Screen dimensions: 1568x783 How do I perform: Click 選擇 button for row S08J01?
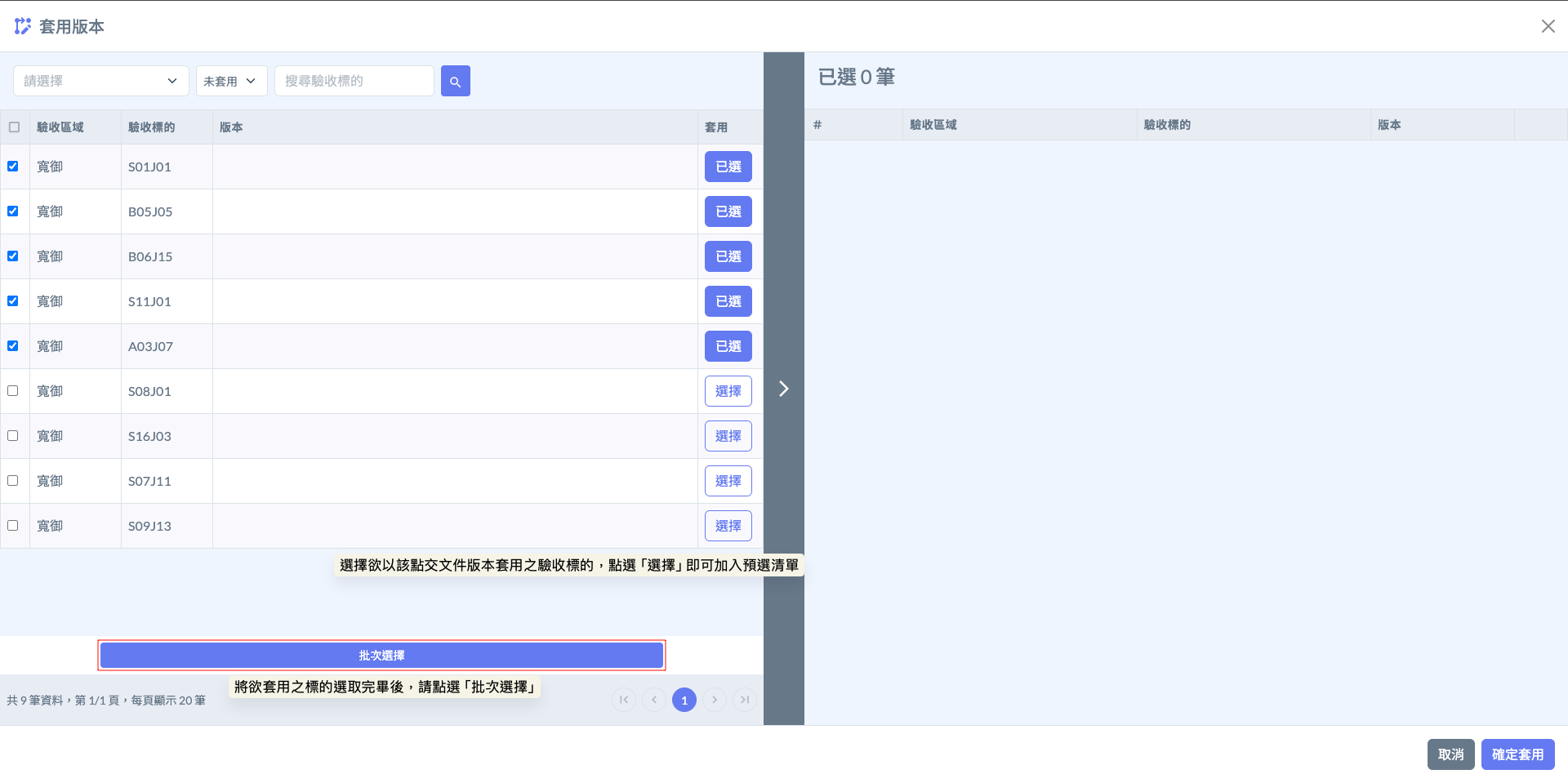(728, 391)
